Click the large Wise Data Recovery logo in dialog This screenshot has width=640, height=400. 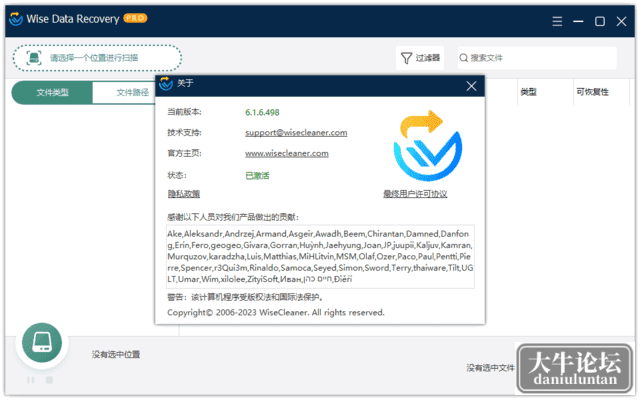tap(427, 146)
